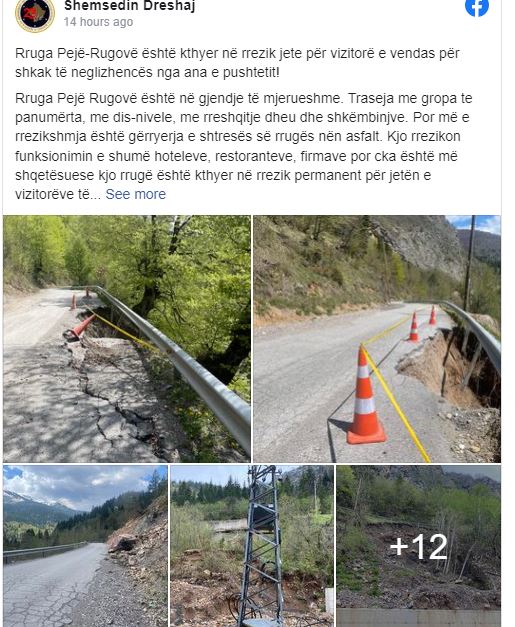Open Shemsedin Dreshaj profile name link
The width and height of the screenshot is (515, 627).
point(130,6)
